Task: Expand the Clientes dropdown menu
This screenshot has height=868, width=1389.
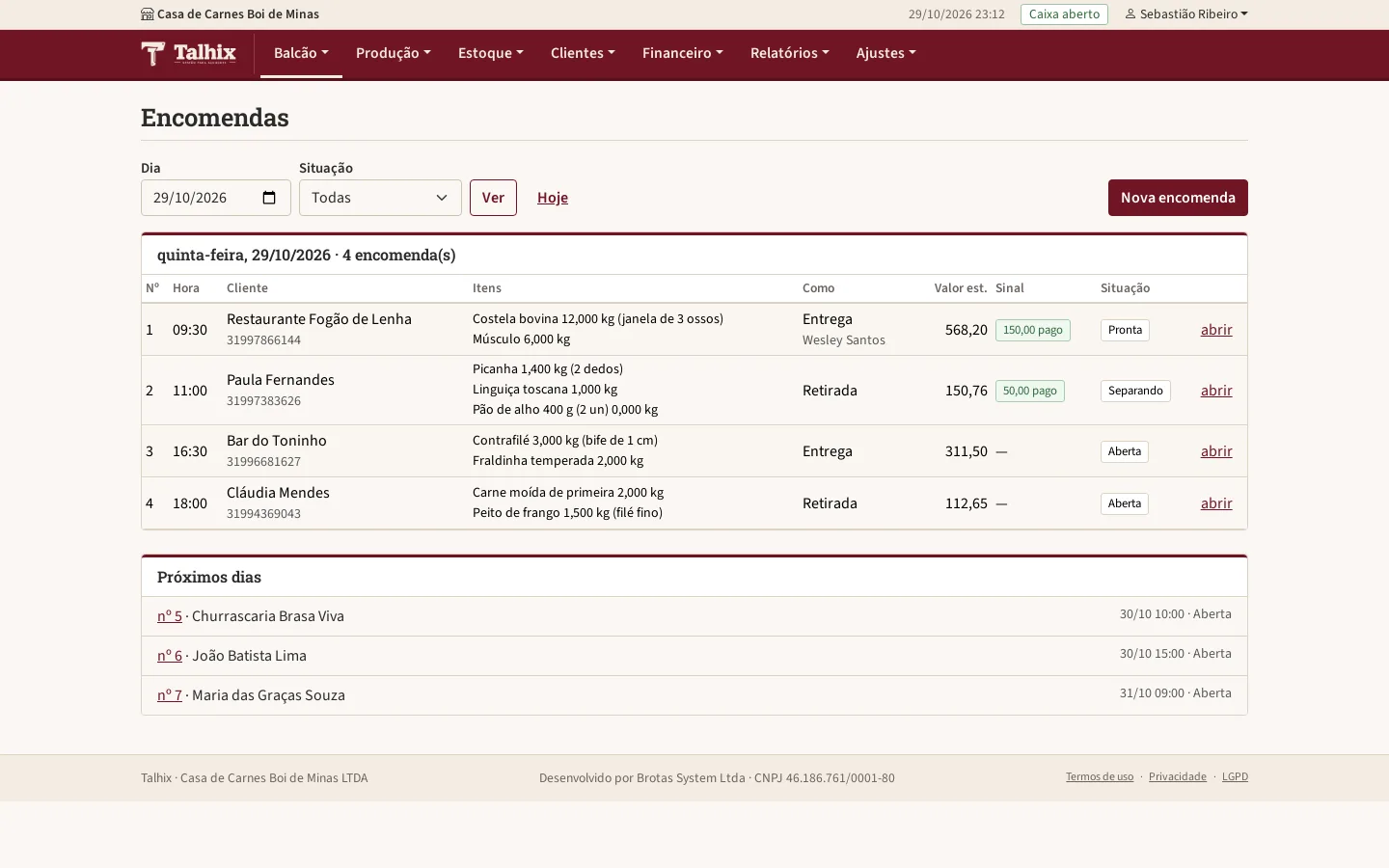Action: click(583, 53)
